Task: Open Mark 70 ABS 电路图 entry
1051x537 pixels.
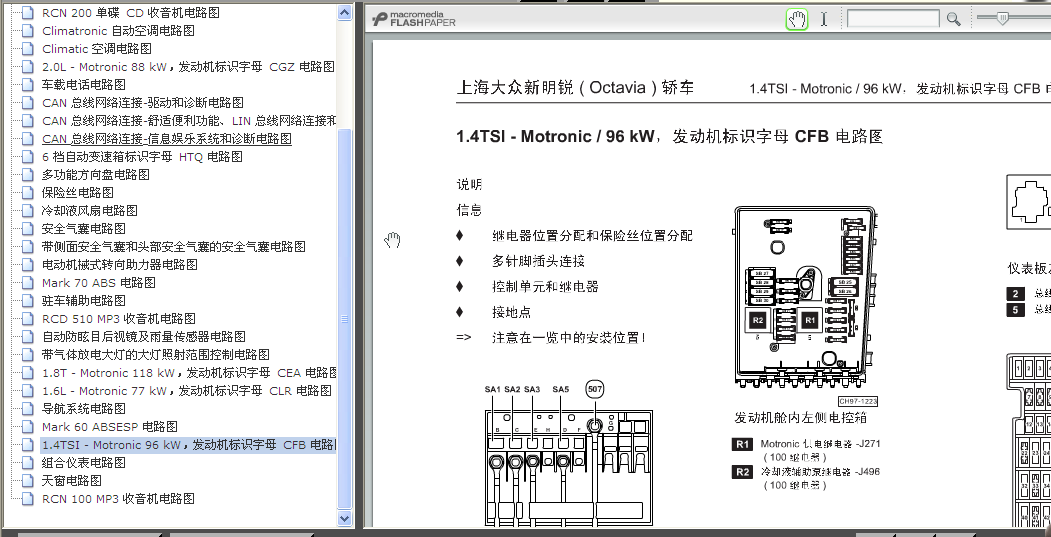Action: [x=99, y=283]
